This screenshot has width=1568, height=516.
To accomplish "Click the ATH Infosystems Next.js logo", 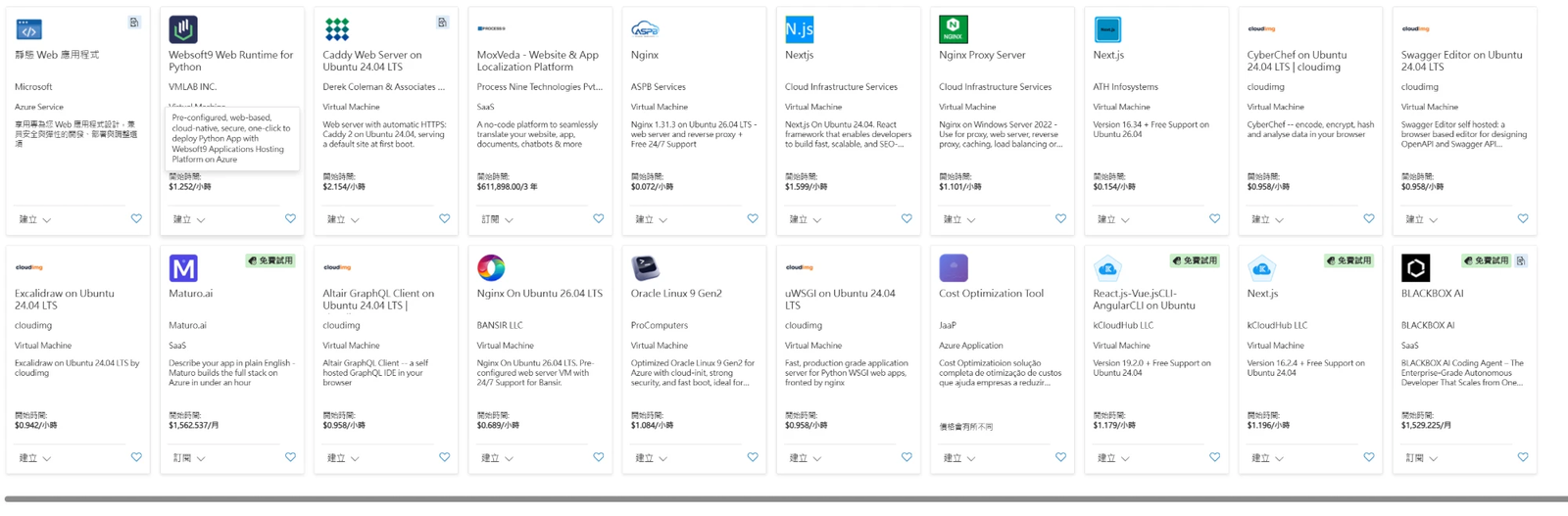I will (1107, 29).
